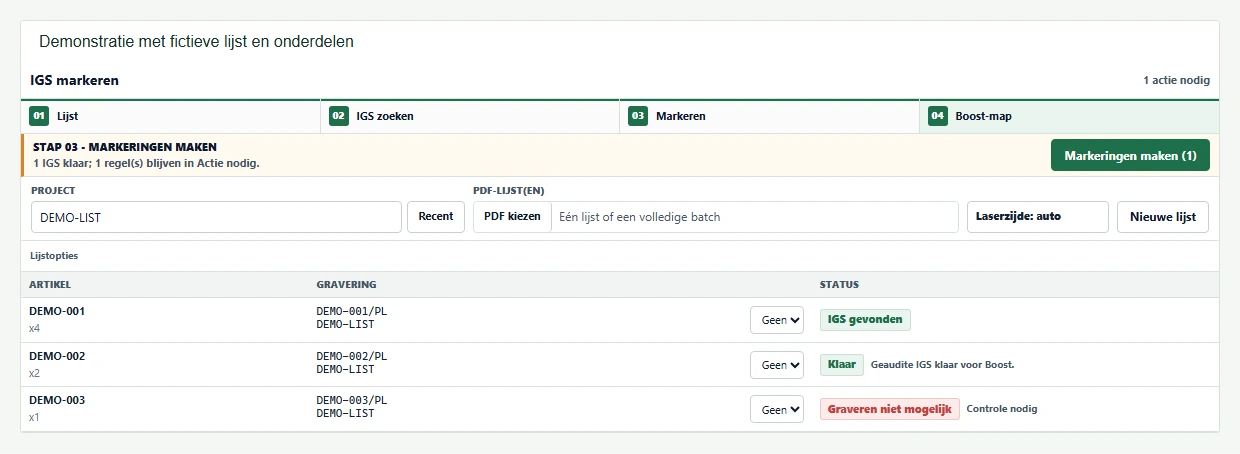Click the DEMO-001/PL engraving text

point(352,312)
